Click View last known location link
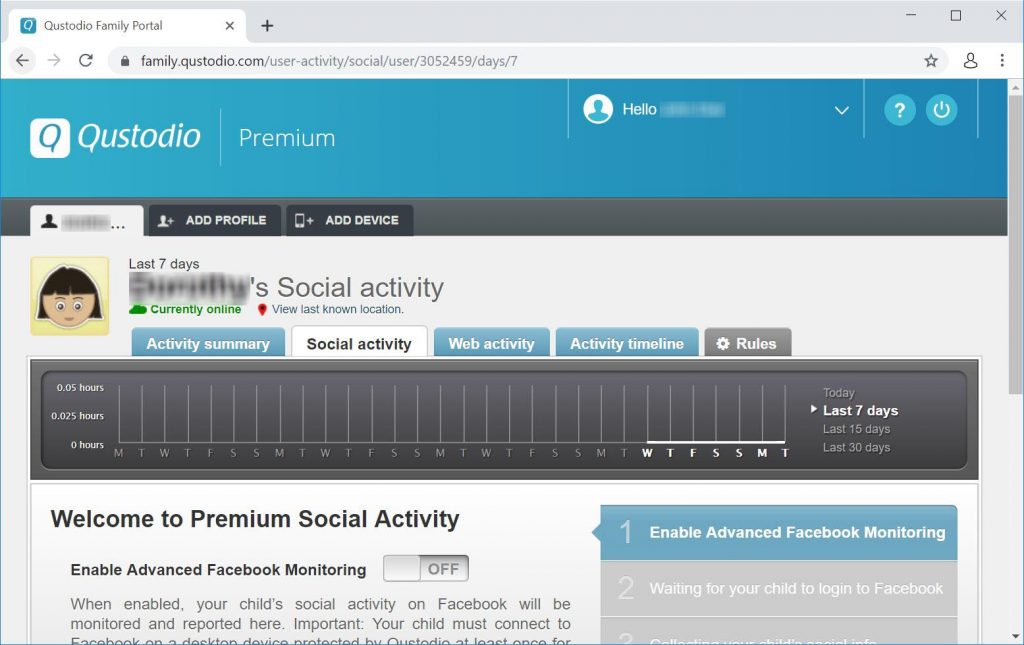The height and width of the screenshot is (645, 1024). 338,309
